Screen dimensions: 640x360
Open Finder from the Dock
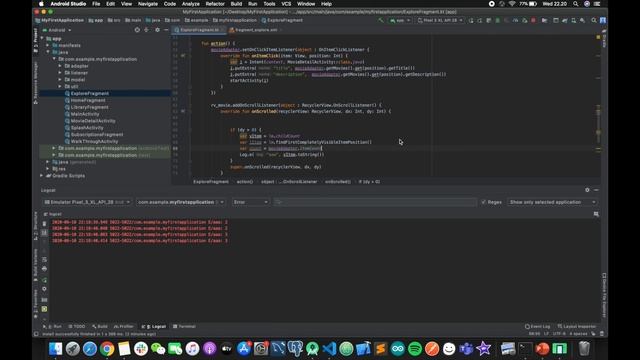click(x=56, y=349)
